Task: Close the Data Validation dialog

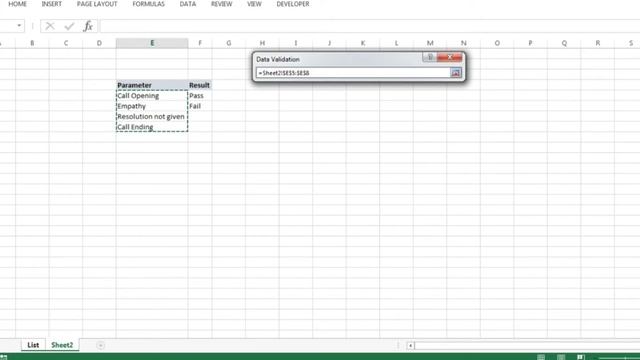Action: pyautogui.click(x=449, y=58)
